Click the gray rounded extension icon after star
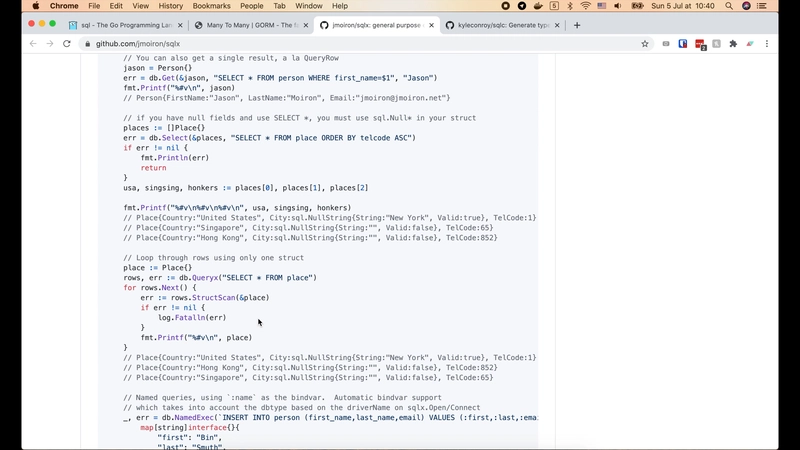Screen dimensions: 800x450 666,44
